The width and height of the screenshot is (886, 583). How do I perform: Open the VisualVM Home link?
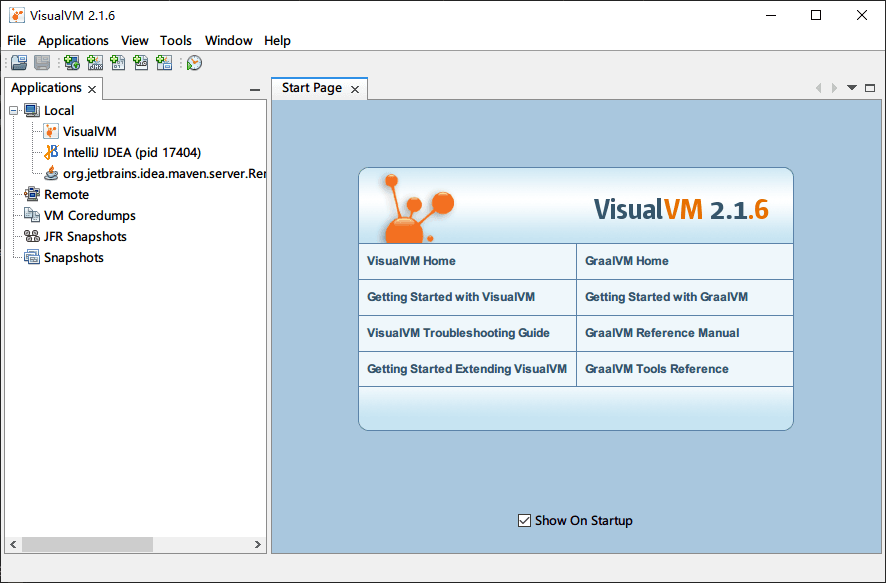click(x=411, y=261)
